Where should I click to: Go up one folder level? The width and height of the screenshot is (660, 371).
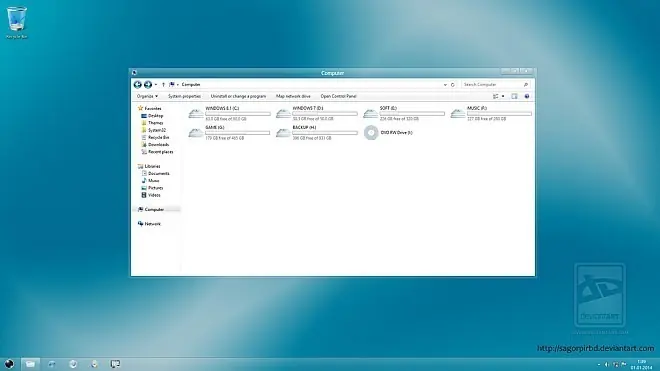coord(163,85)
